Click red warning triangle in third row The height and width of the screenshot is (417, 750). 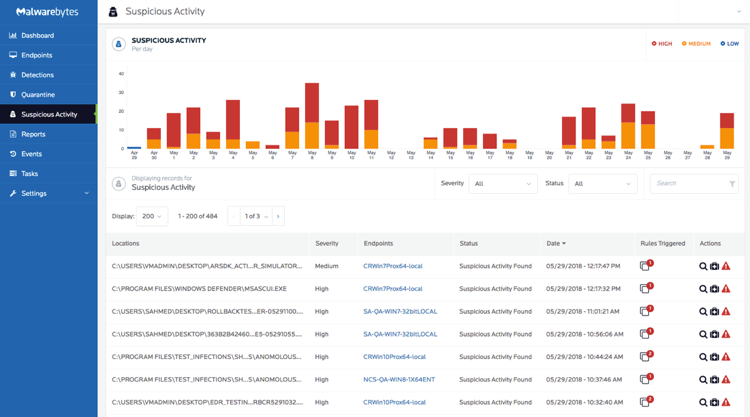coord(726,312)
